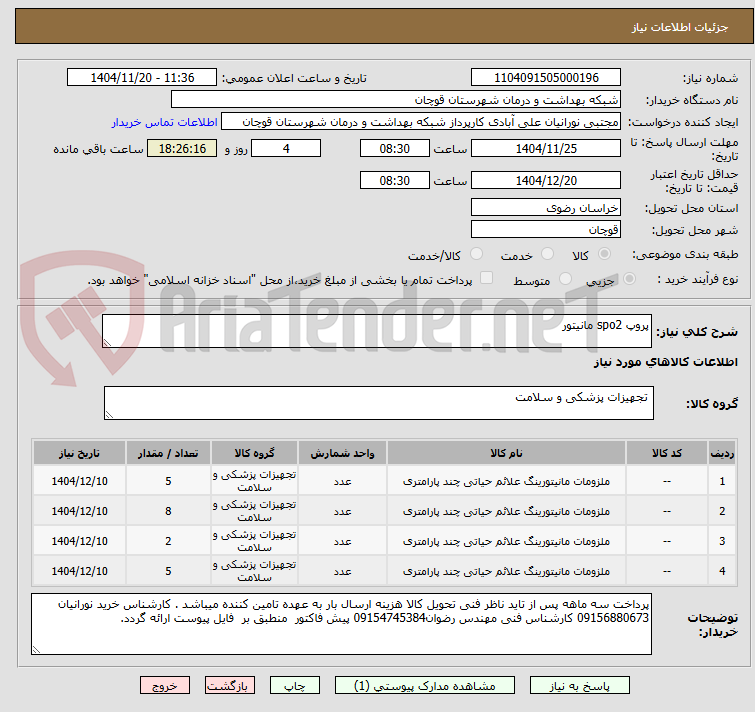Click the goods group cell in row 2

pos(254,511)
